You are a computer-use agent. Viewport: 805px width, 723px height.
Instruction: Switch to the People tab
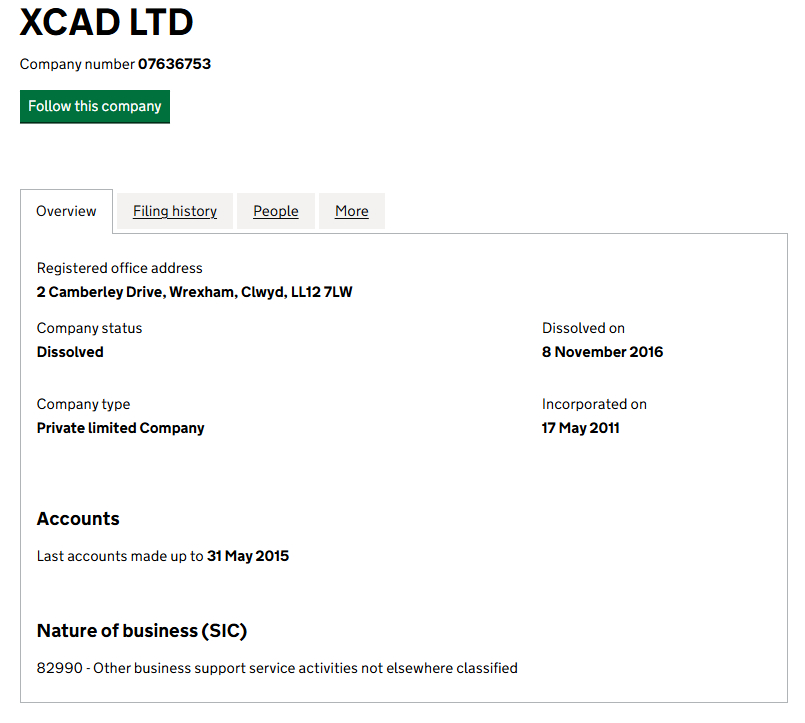[x=276, y=211]
